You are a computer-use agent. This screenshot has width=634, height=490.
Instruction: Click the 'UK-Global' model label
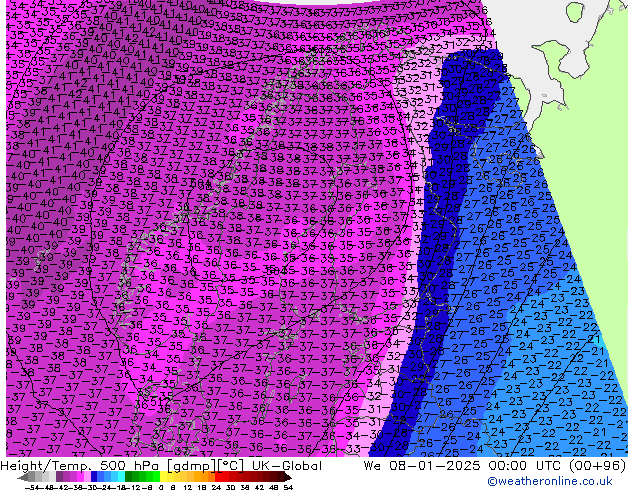coord(287,466)
